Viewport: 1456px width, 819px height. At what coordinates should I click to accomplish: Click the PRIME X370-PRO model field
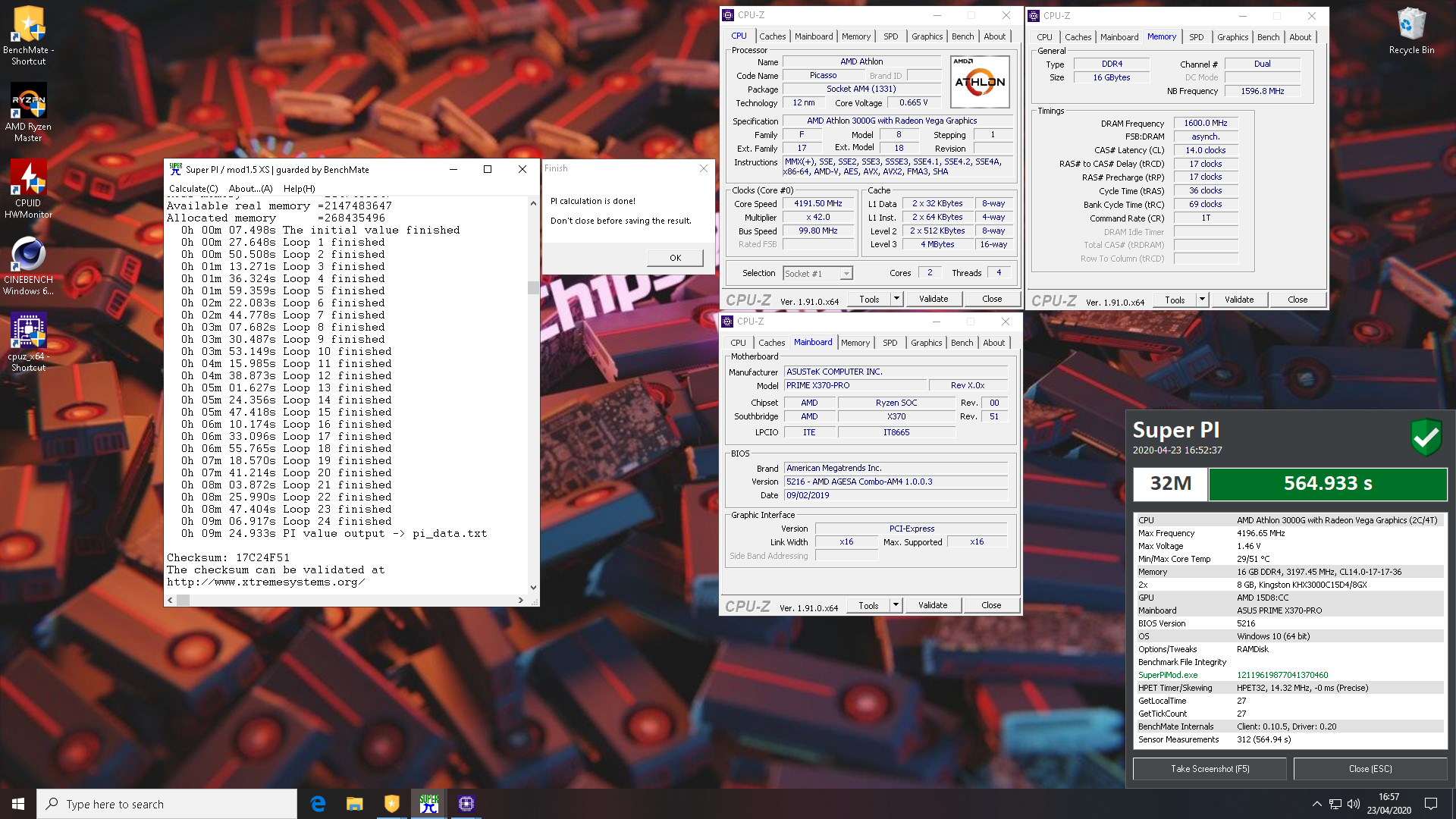pyautogui.click(x=855, y=385)
